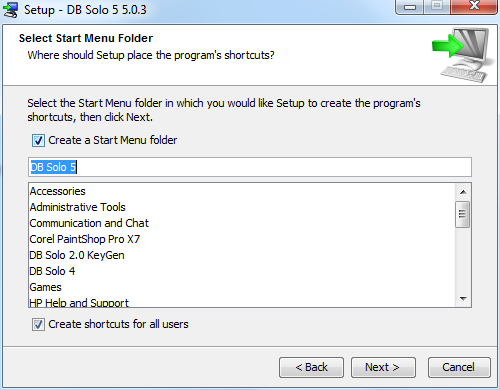Click the scroll up arrow of folder list
The image size is (500, 390).
click(463, 192)
